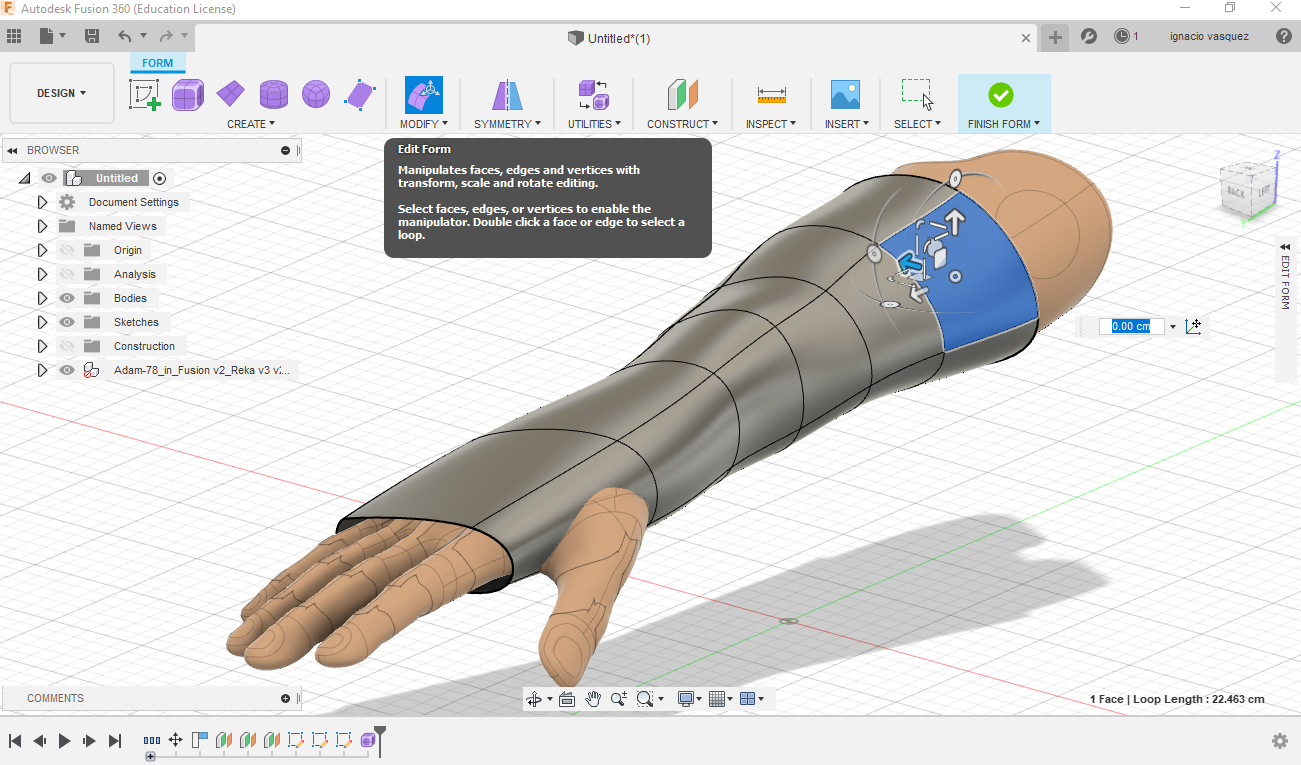The height and width of the screenshot is (765, 1301).
Task: Undo the last action
Action: click(x=124, y=36)
